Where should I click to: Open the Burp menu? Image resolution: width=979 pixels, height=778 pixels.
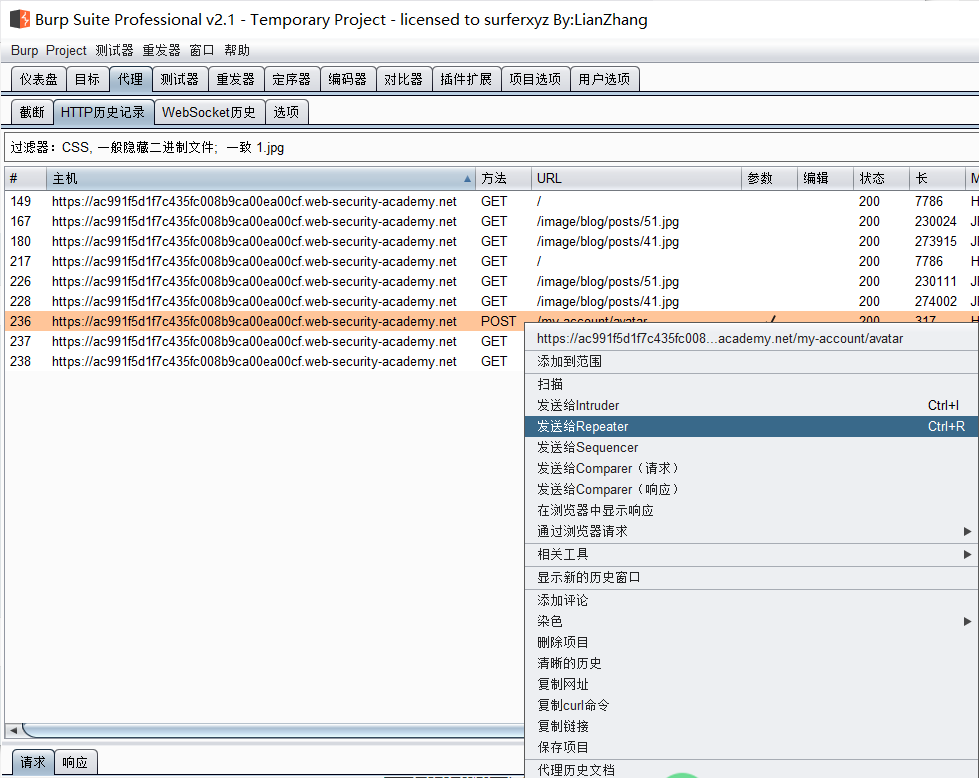click(x=24, y=49)
